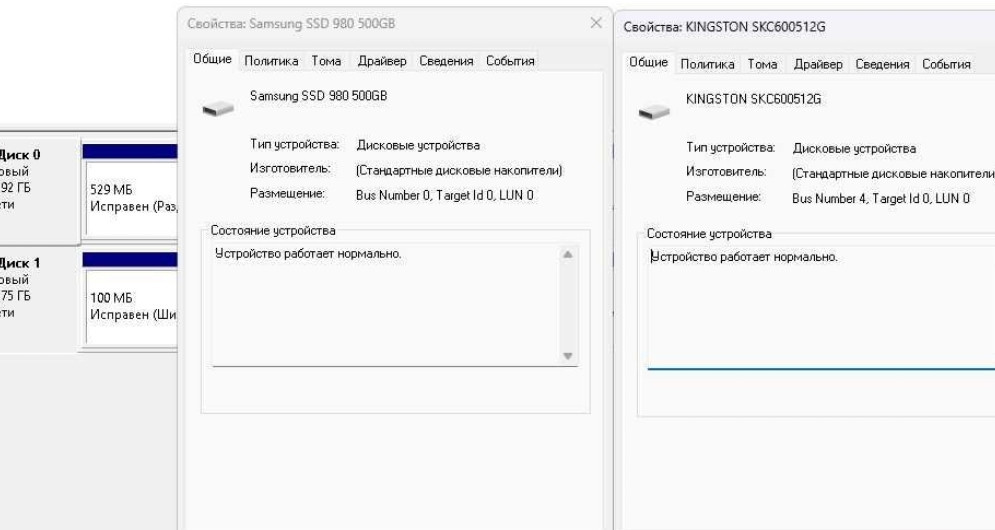This screenshot has width=995, height=530.
Task: Open Сведения tab in KINGSTON properties window
Action: 882,64
